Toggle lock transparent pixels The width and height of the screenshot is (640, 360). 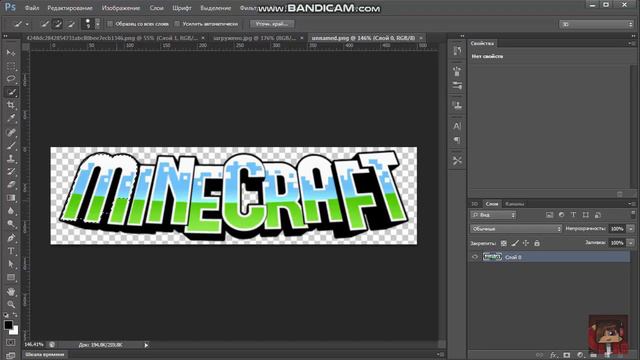(504, 243)
